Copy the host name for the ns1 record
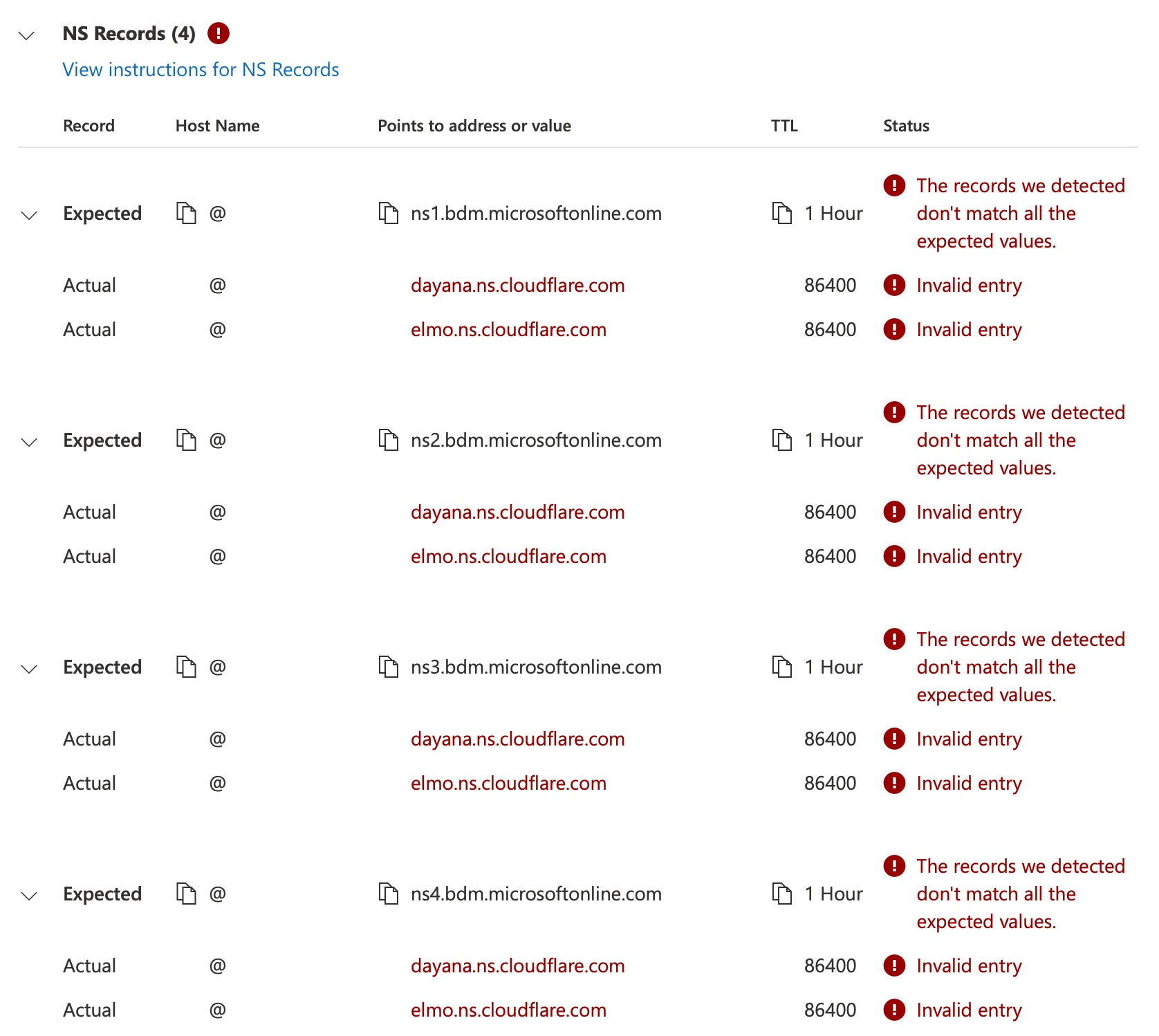The image size is (1159, 1036). coord(185,214)
